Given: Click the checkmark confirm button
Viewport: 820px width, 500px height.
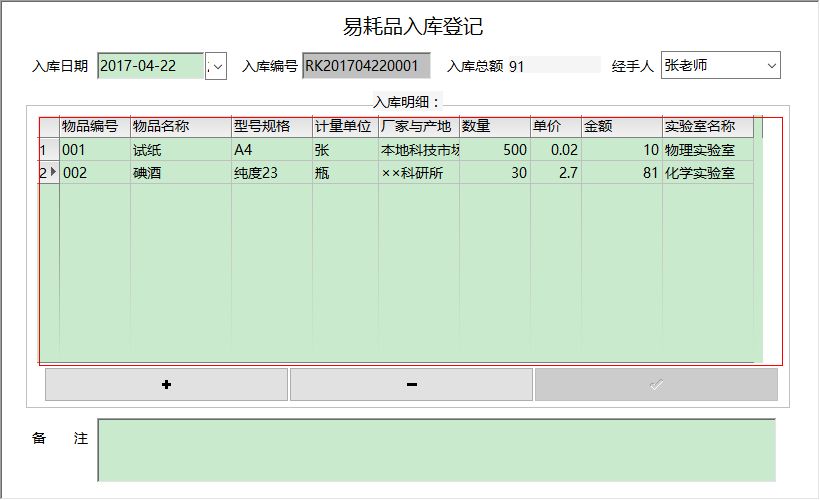Looking at the screenshot, I should (656, 385).
